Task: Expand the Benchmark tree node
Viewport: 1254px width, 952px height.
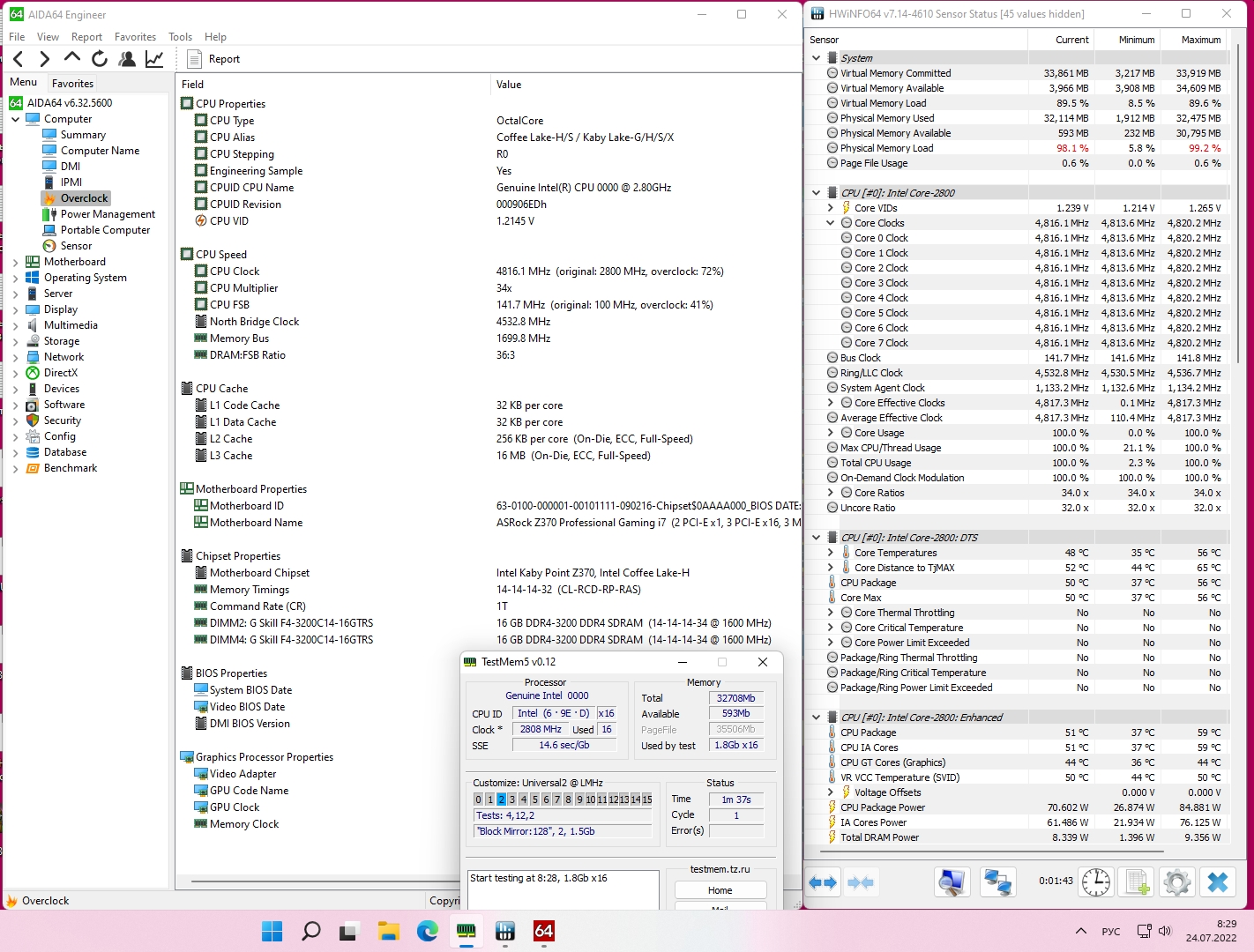Action: coord(15,468)
